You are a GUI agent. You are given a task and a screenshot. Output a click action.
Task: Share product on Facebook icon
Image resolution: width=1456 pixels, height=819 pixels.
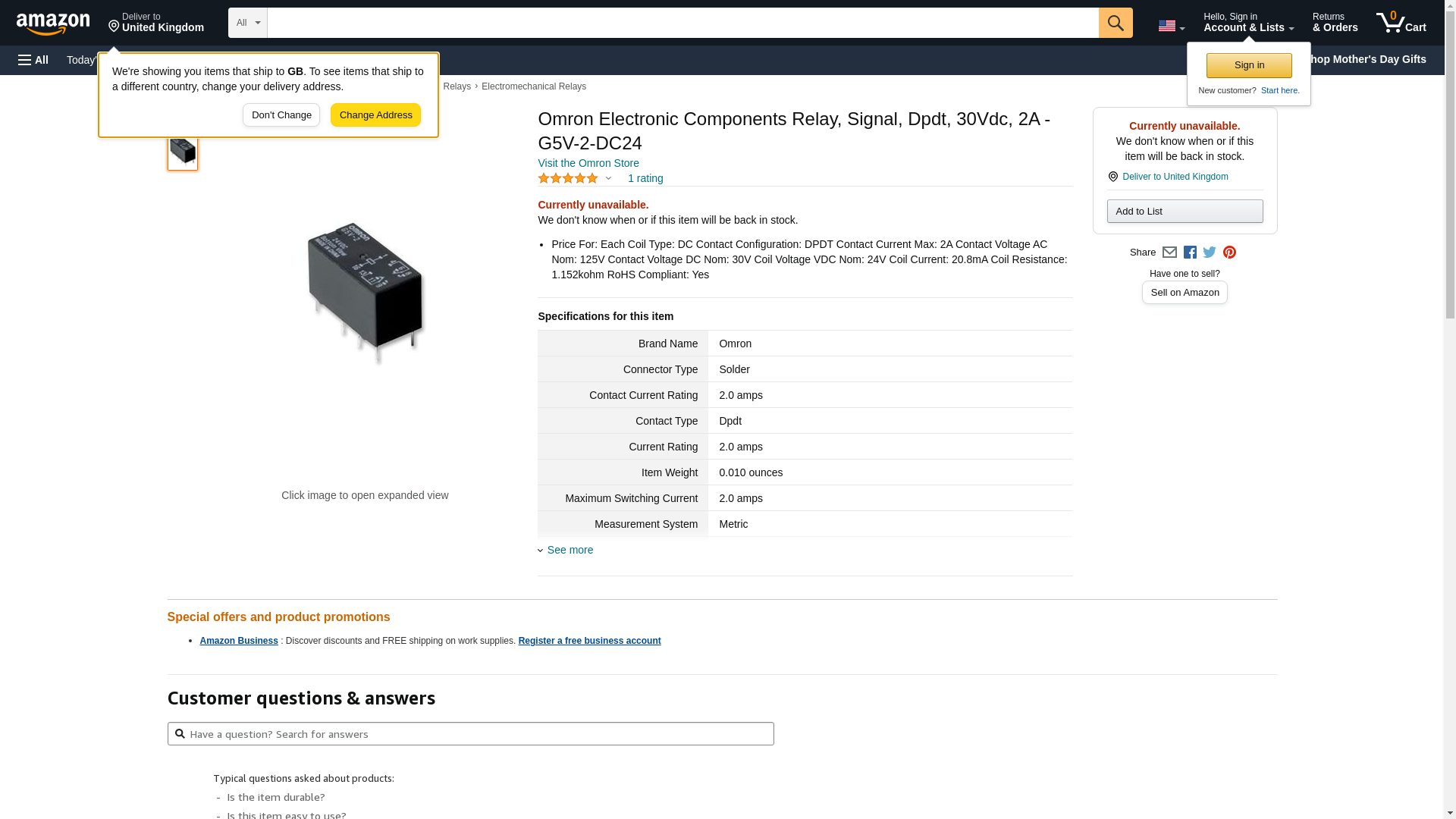1190,253
